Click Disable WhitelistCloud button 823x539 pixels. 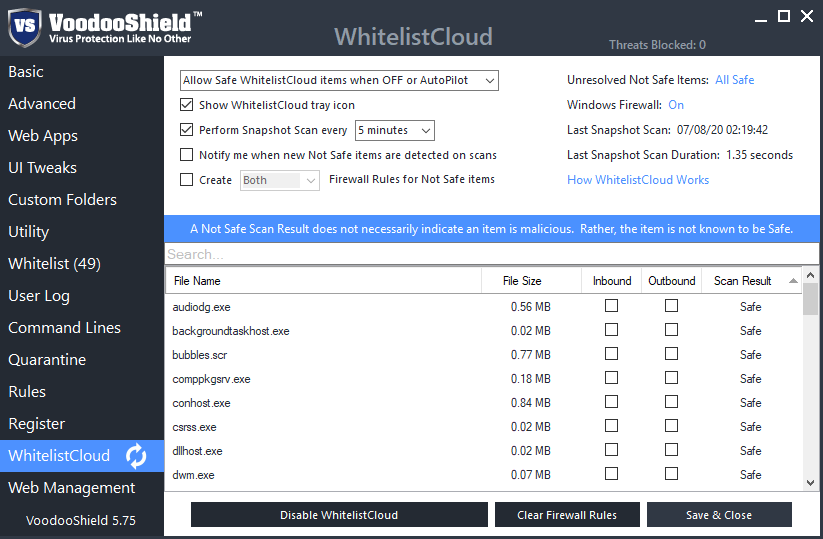pyautogui.click(x=339, y=515)
